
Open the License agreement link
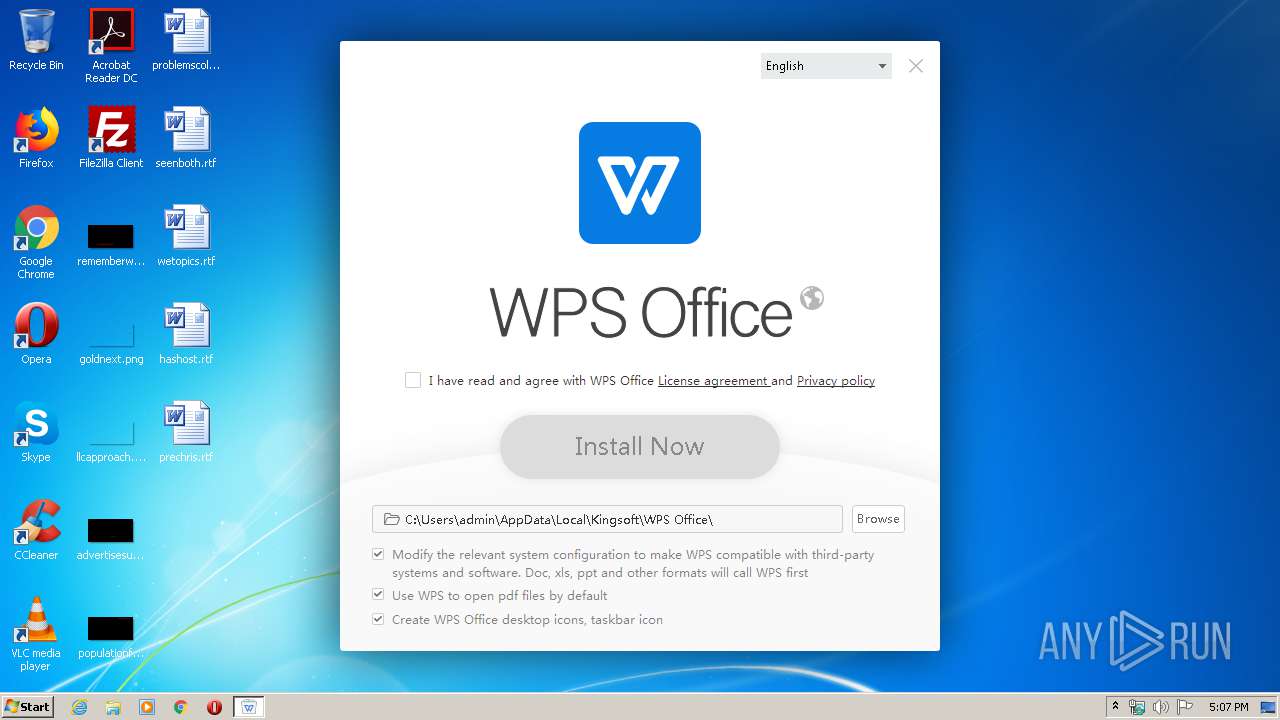pos(713,381)
